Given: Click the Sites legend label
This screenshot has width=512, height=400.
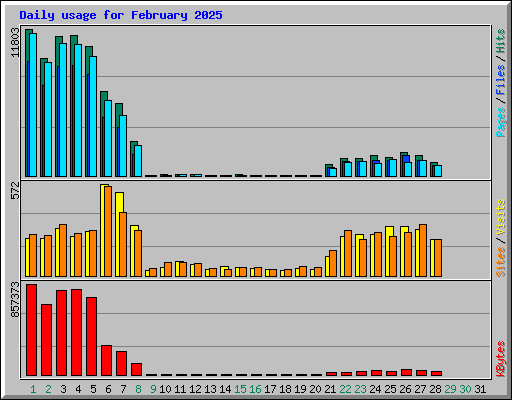Looking at the screenshot, I should 501,262.
